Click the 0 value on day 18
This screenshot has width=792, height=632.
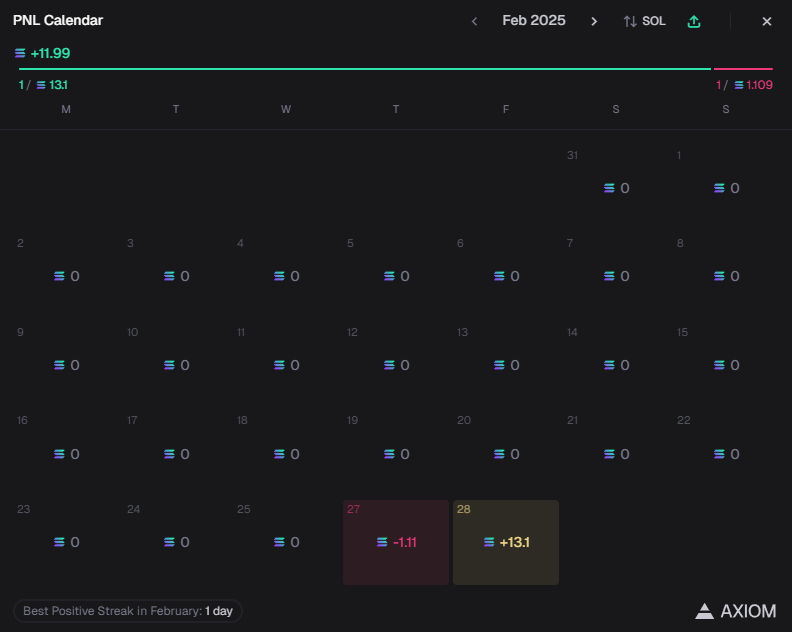tap(295, 454)
